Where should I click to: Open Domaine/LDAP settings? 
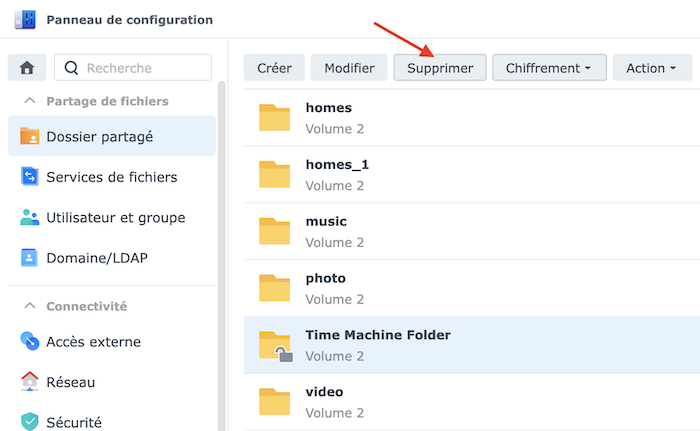coord(96,258)
